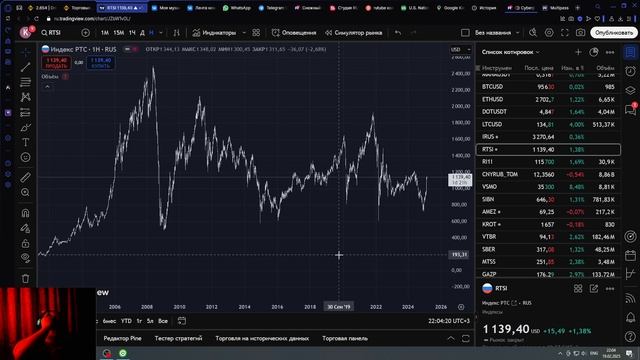Expand the favorite indicators dropdown arrow
This screenshot has width=640, height=360.
[244, 33]
